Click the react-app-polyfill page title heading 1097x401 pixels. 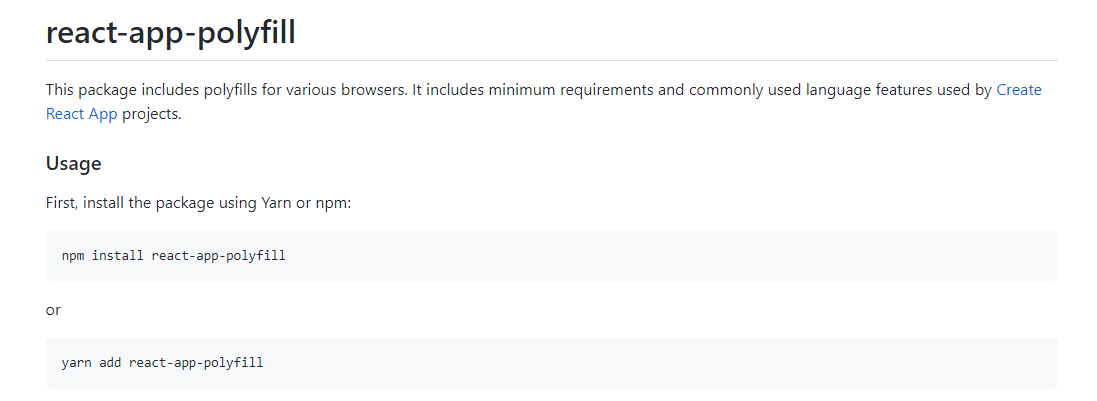(171, 33)
